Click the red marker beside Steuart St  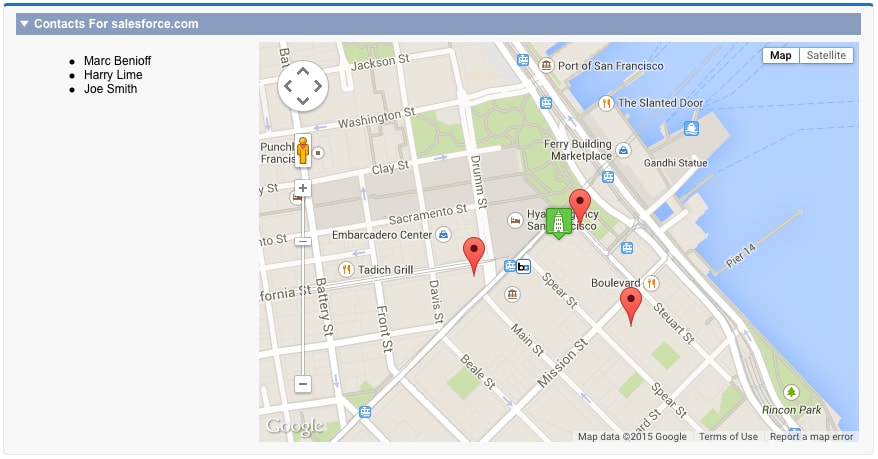[x=631, y=307]
